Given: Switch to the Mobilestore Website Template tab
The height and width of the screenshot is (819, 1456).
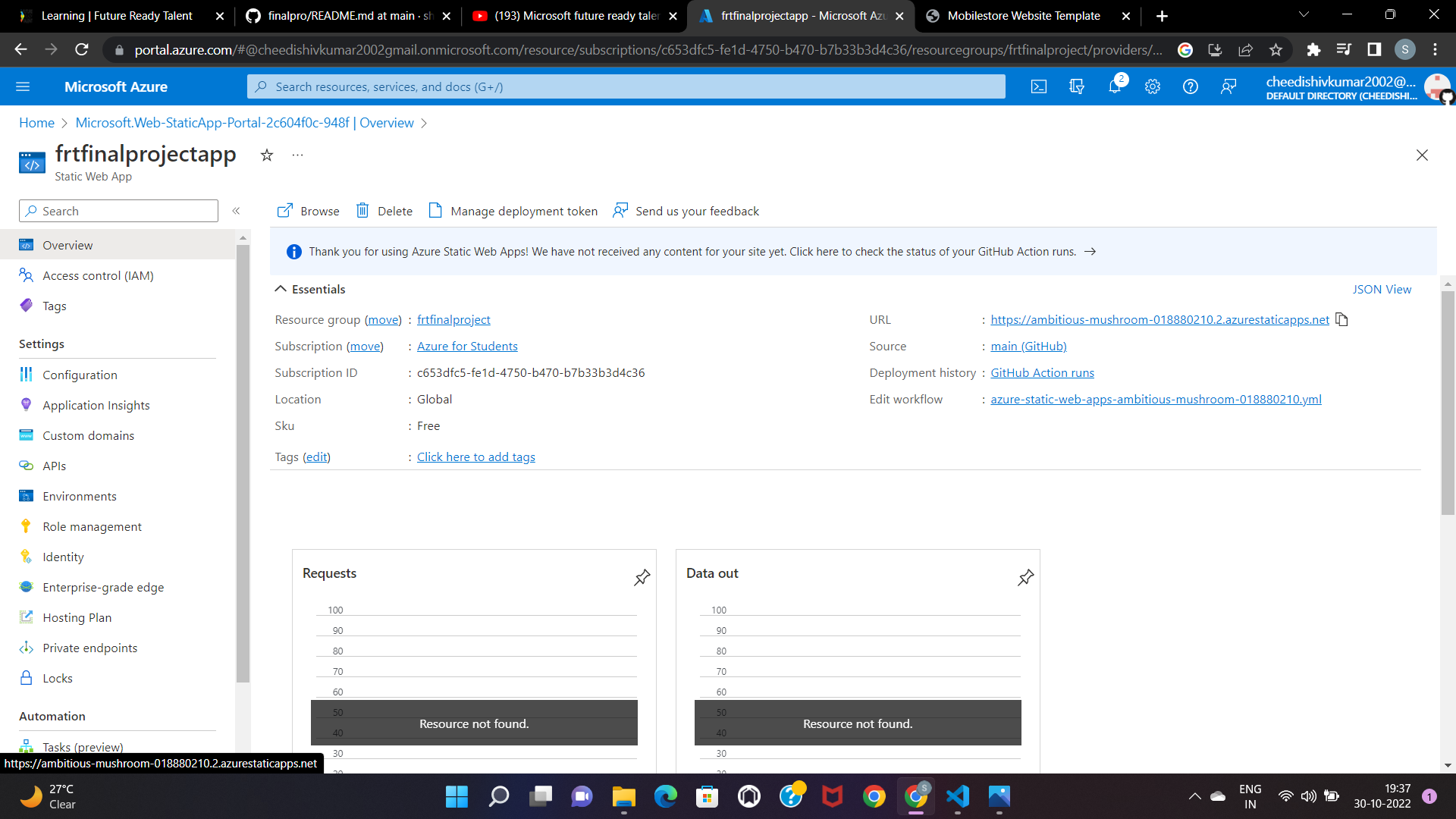Looking at the screenshot, I should [x=1016, y=15].
